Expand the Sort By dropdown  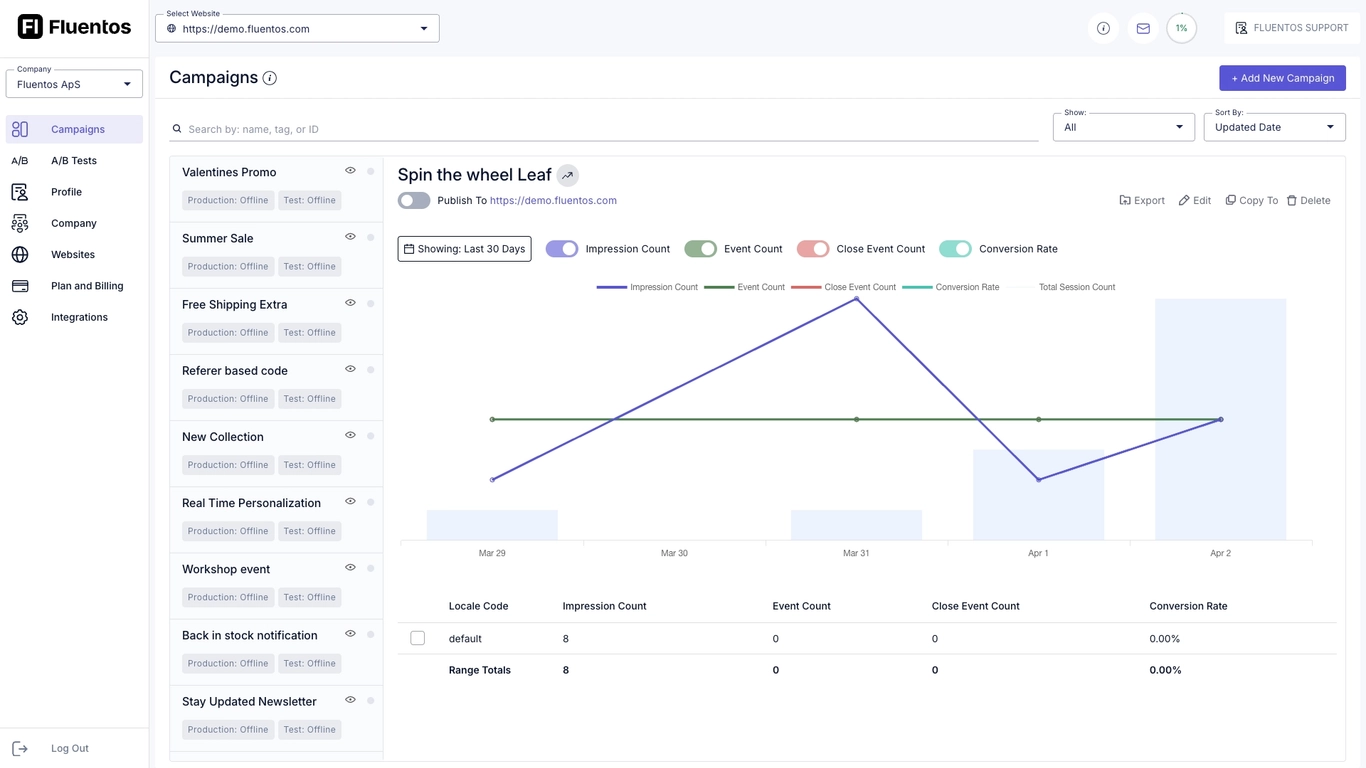[1274, 127]
